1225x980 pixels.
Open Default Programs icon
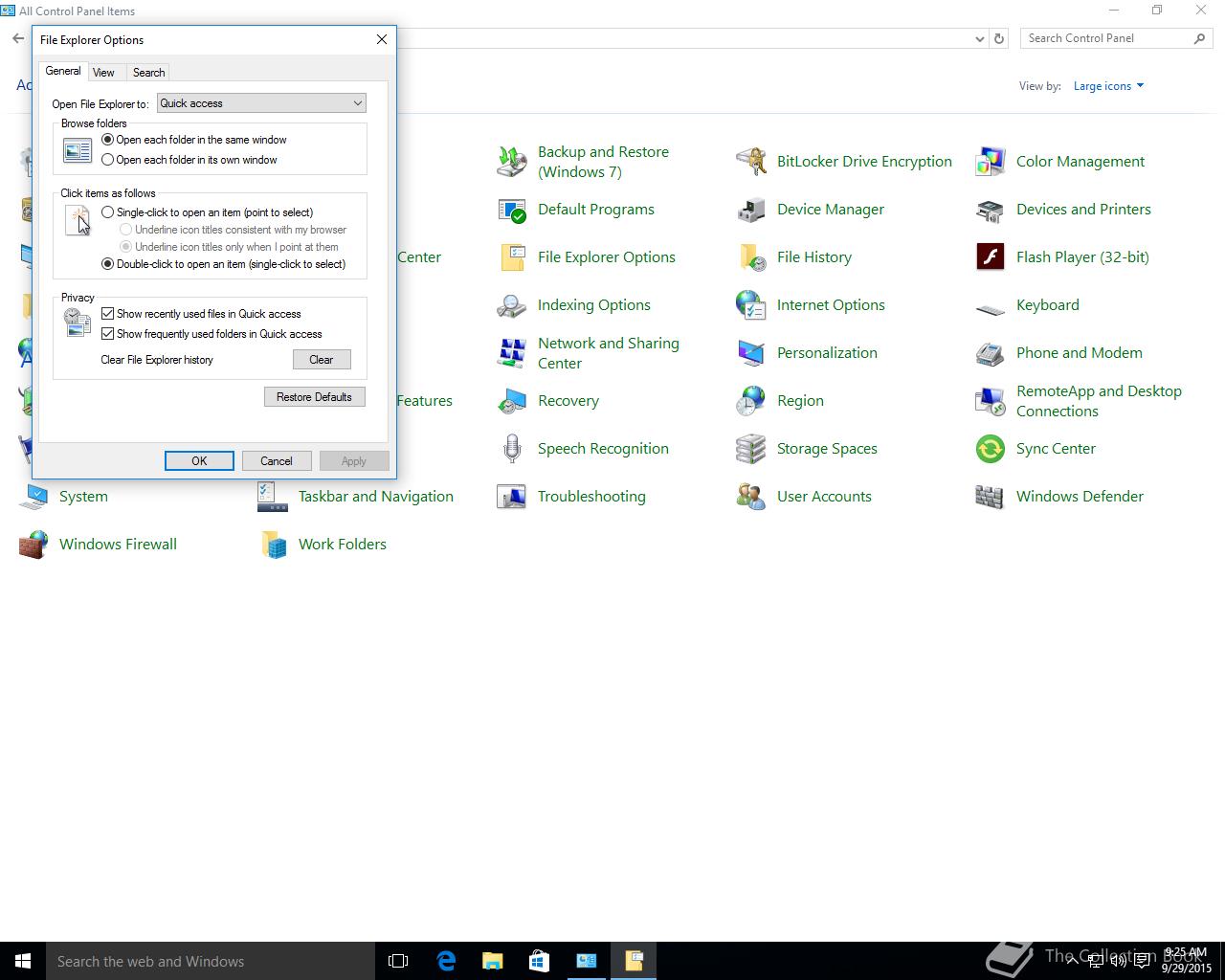512,210
